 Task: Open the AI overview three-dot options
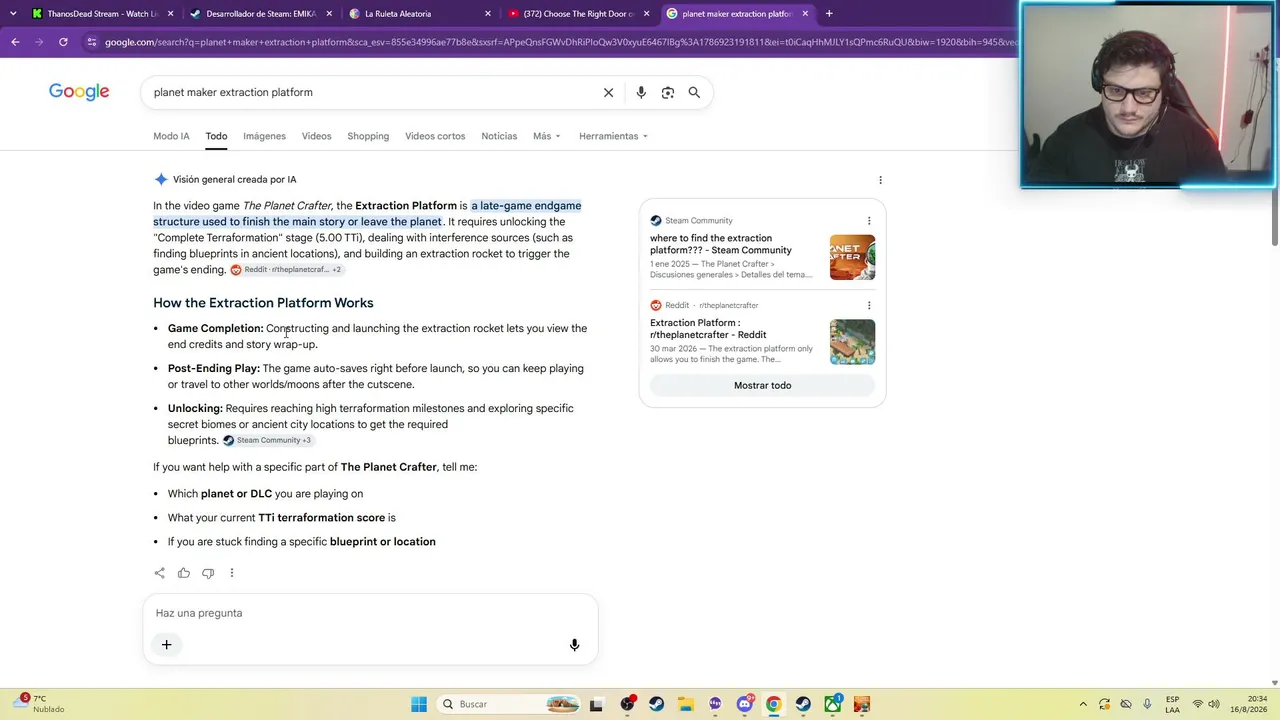click(x=880, y=180)
